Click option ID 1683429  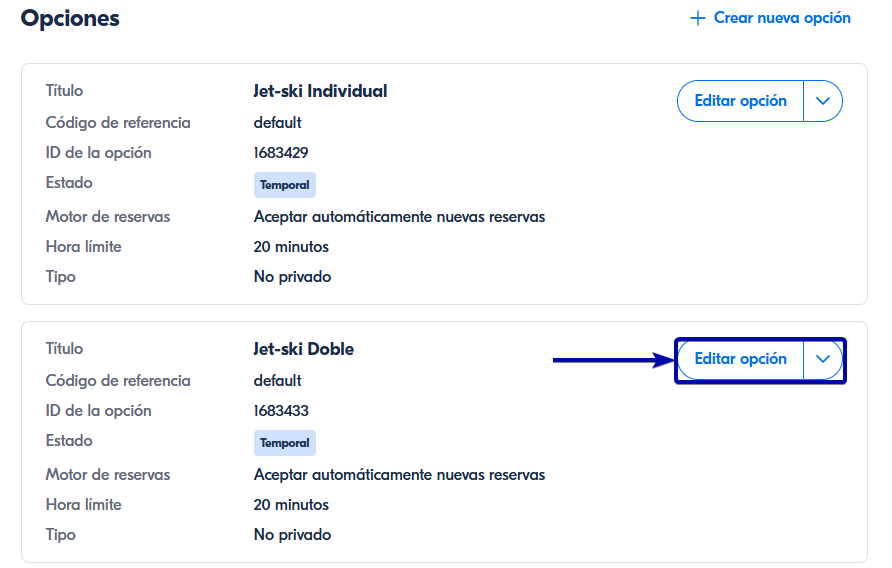[281, 153]
